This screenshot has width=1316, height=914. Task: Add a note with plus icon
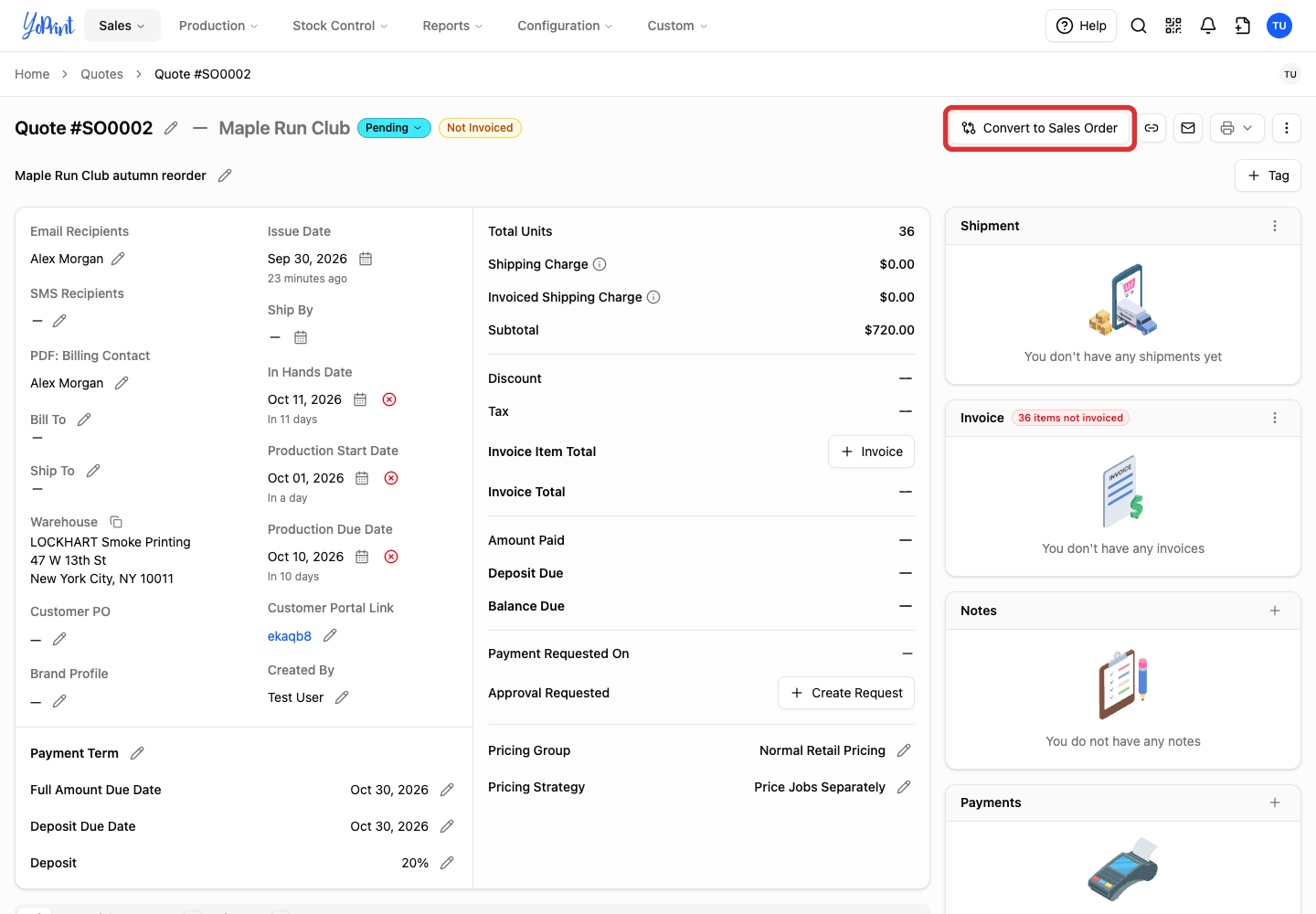click(x=1275, y=611)
